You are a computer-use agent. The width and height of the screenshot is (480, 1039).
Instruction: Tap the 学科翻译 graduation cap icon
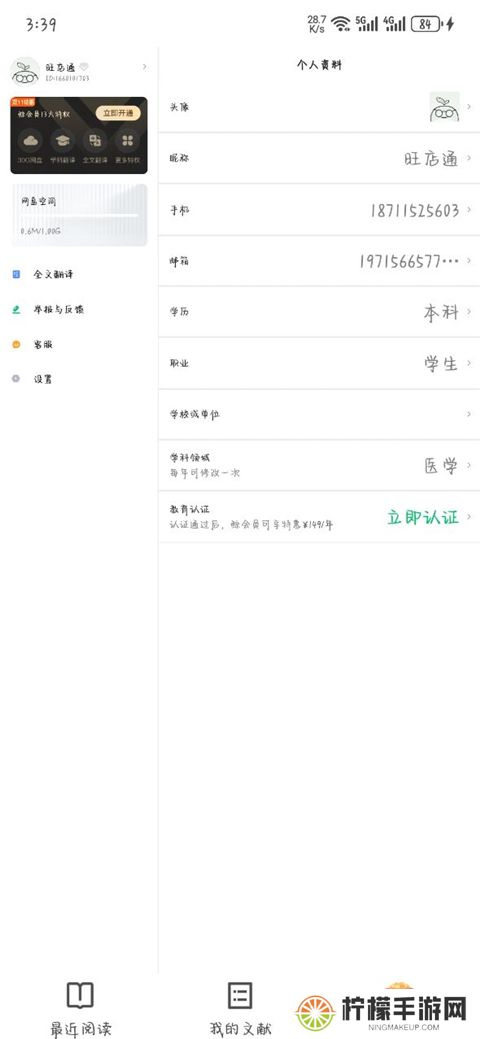(63, 140)
